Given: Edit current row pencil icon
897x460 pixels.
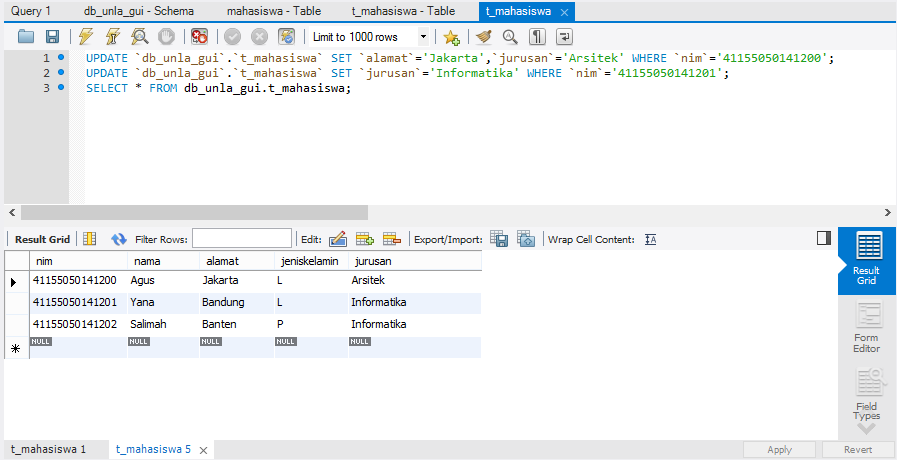Looking at the screenshot, I should (x=338, y=239).
